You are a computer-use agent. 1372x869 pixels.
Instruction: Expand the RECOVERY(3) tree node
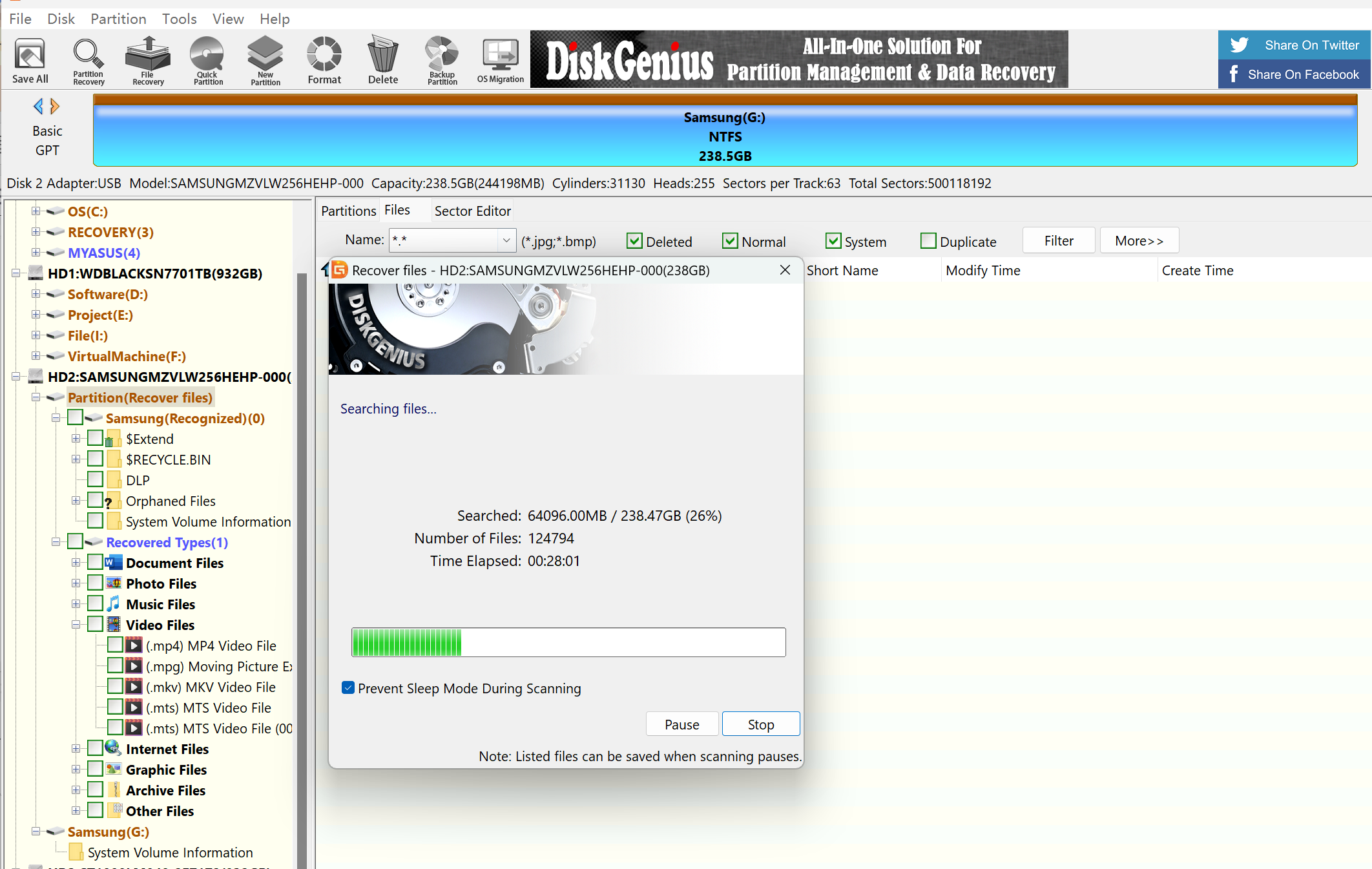(x=36, y=231)
